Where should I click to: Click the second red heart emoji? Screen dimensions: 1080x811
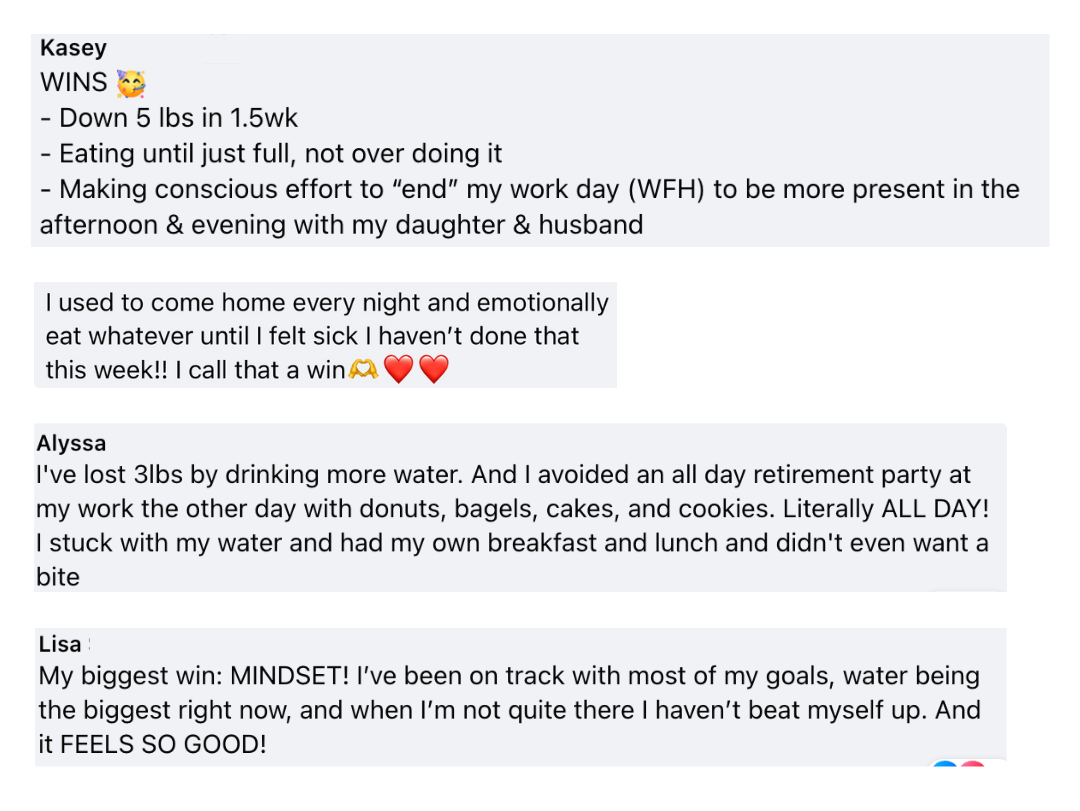tap(433, 369)
